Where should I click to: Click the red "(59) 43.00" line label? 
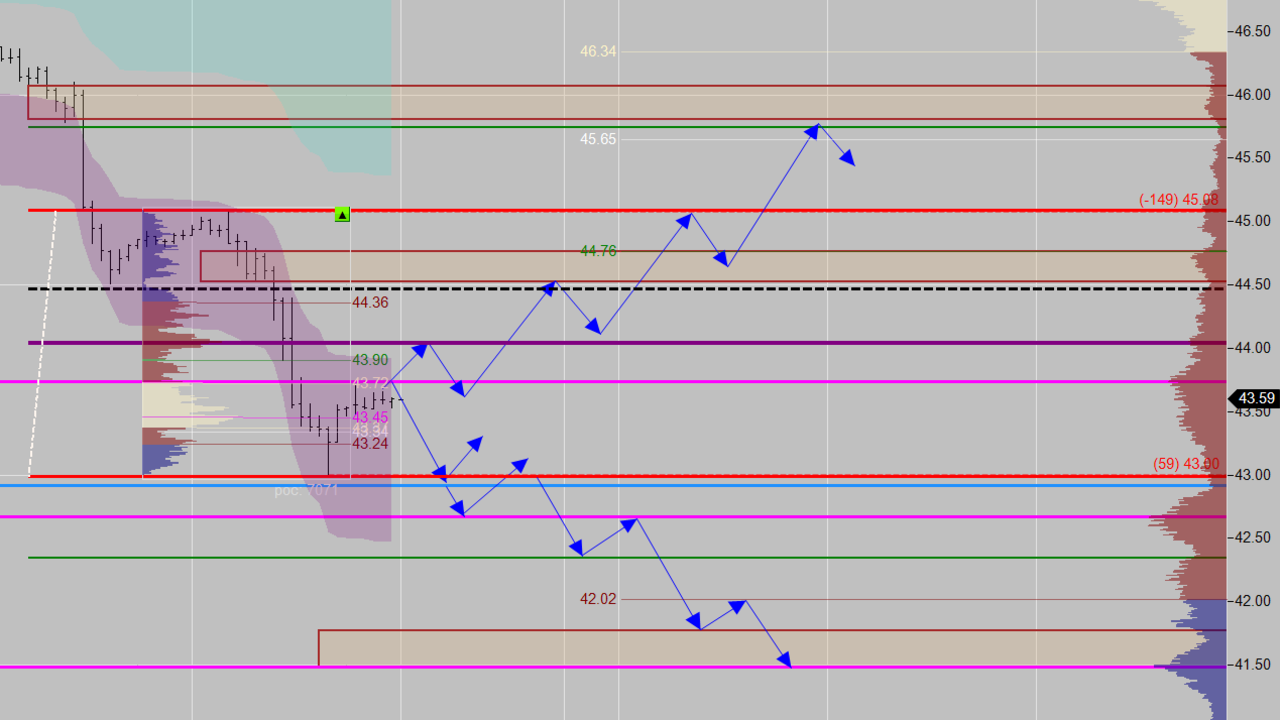tap(1186, 464)
